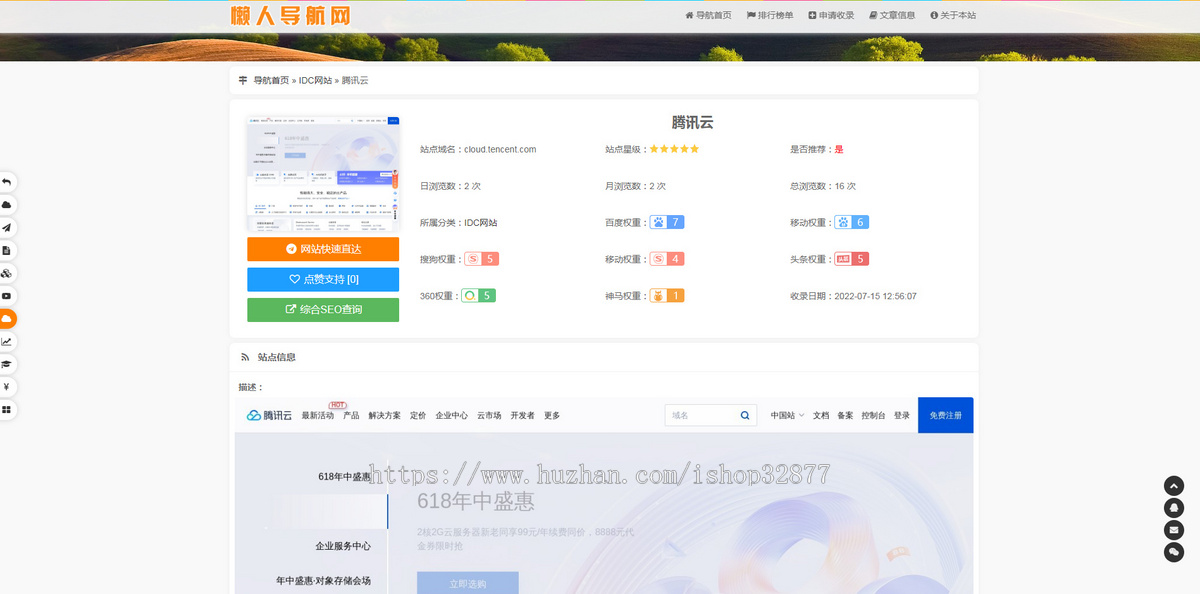Click the signpost icon in breadcrumb bar

[x=243, y=80]
